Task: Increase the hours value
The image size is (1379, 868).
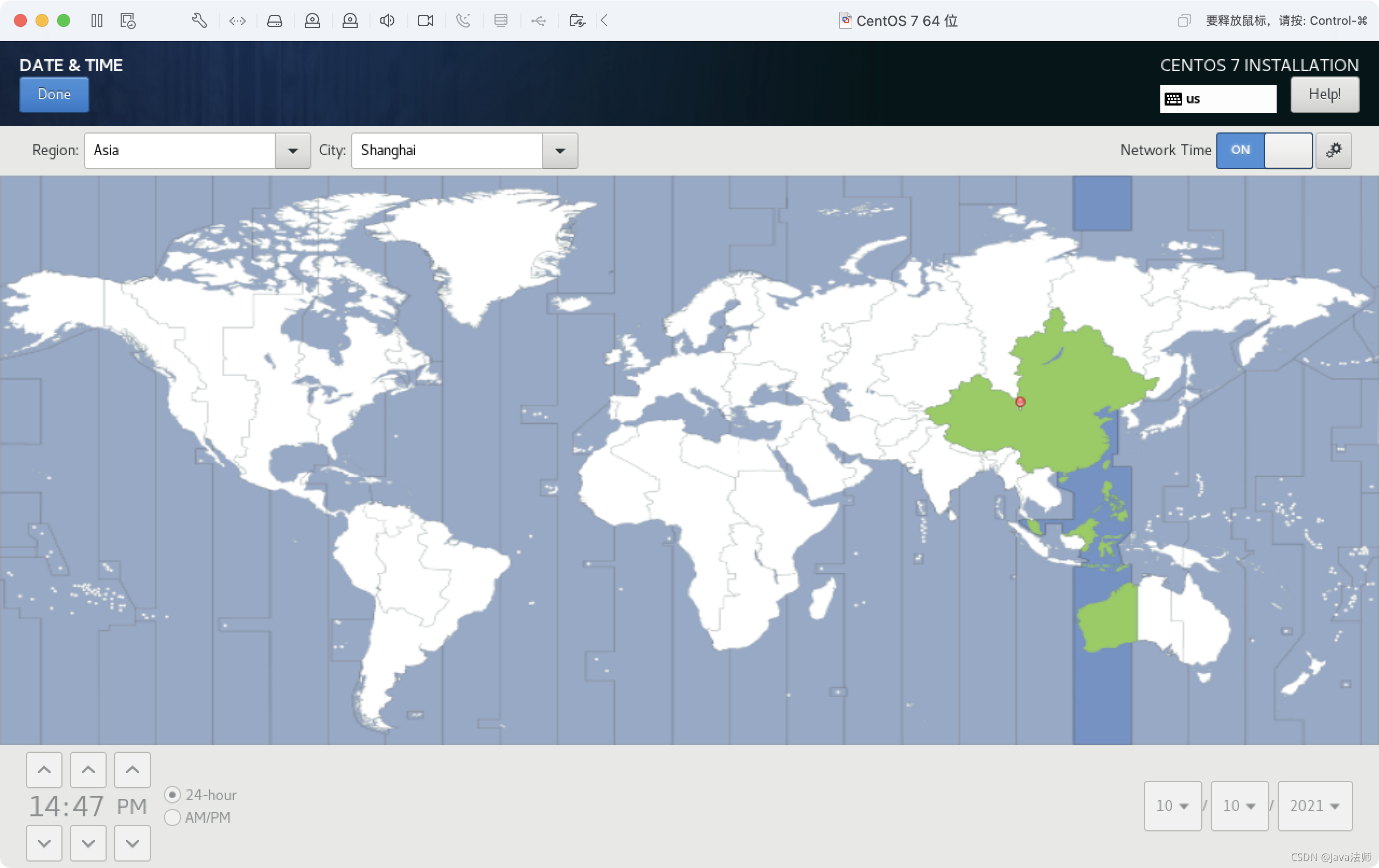Action: (x=44, y=770)
